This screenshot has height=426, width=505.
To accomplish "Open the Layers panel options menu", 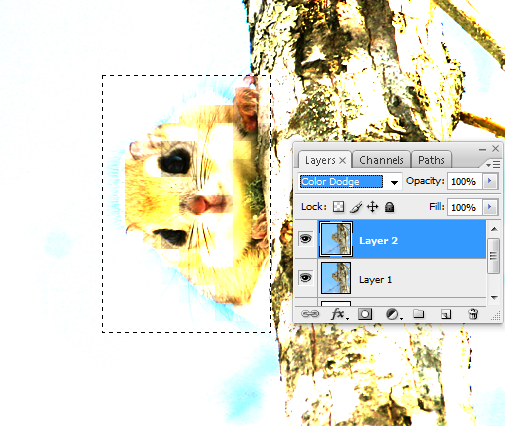I will [x=493, y=165].
